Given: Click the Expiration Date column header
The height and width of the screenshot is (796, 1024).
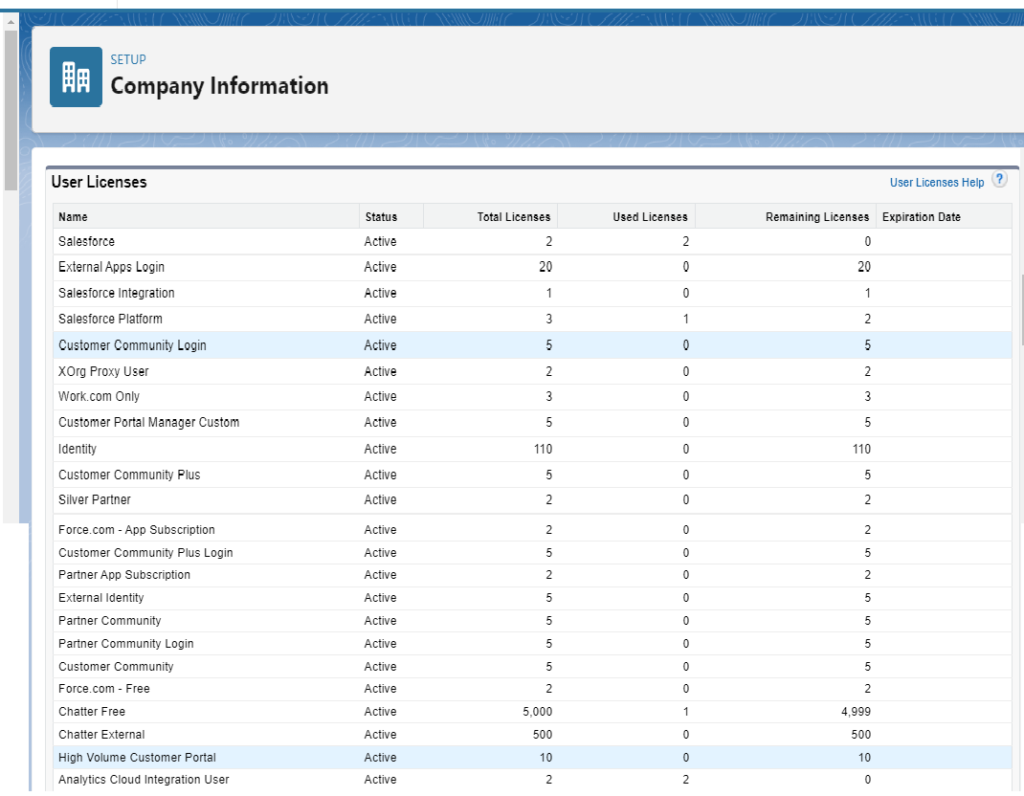Looking at the screenshot, I should (x=921, y=216).
